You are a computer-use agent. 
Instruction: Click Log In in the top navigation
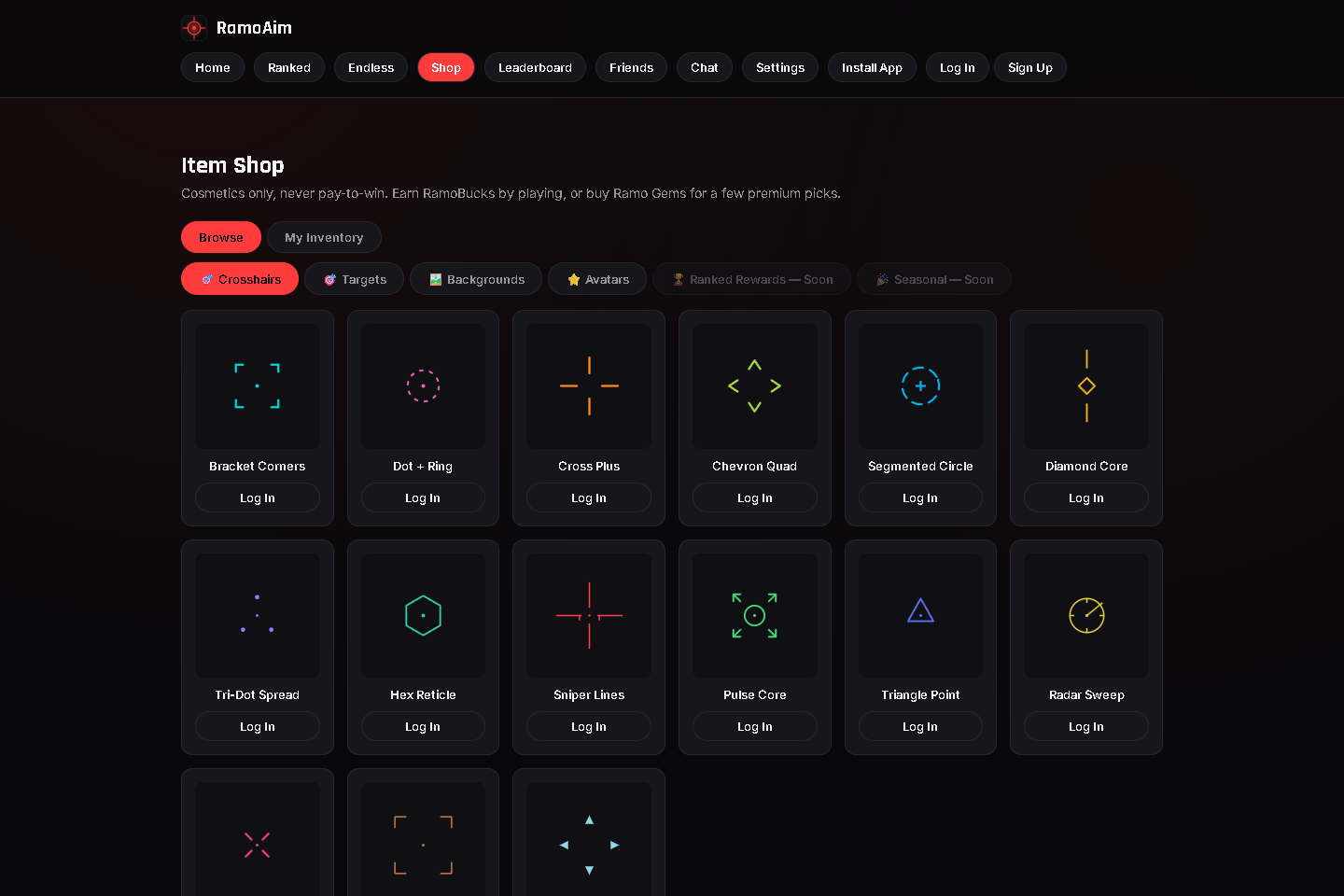pos(958,67)
